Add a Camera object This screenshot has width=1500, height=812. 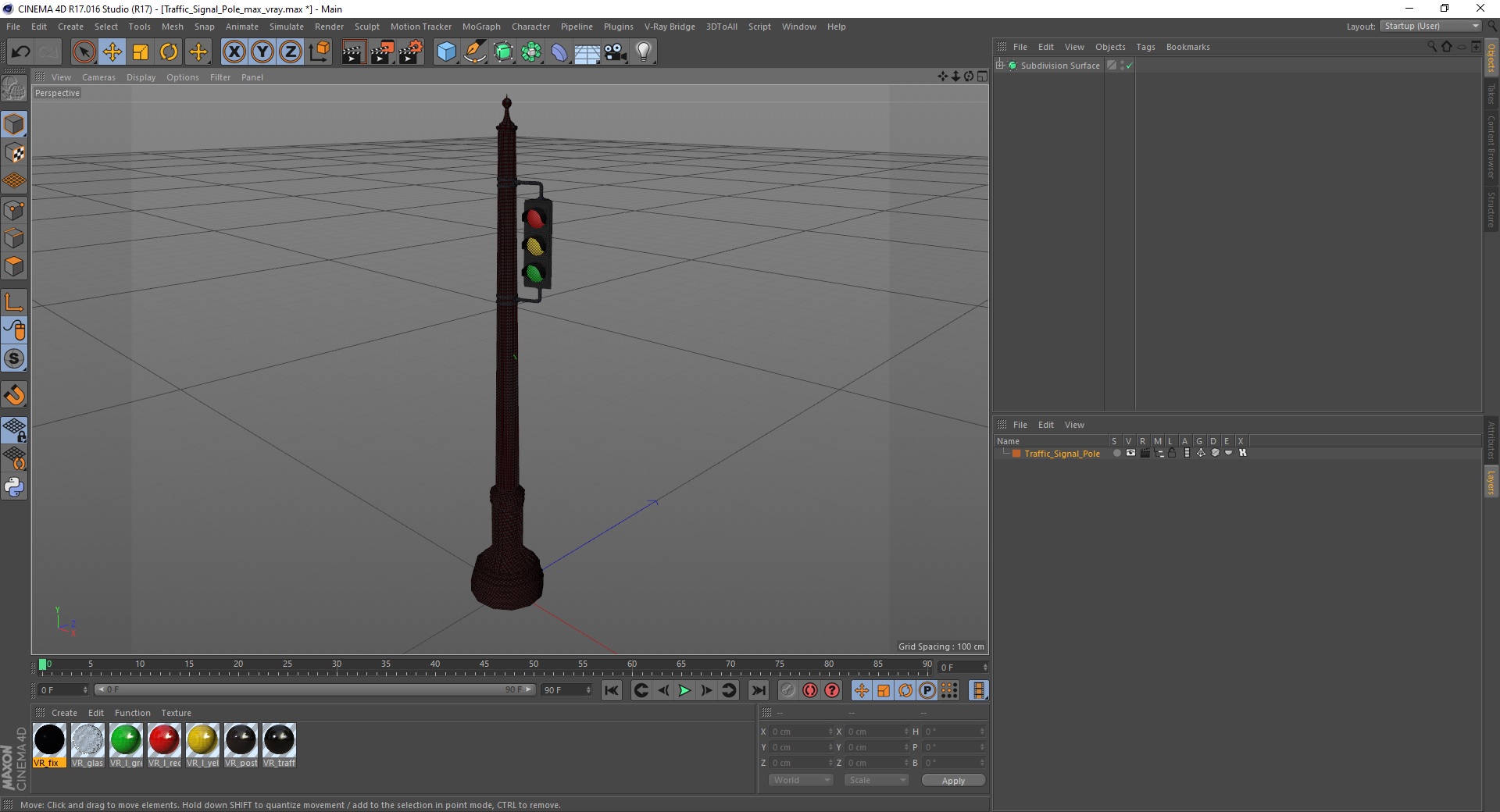point(616,52)
